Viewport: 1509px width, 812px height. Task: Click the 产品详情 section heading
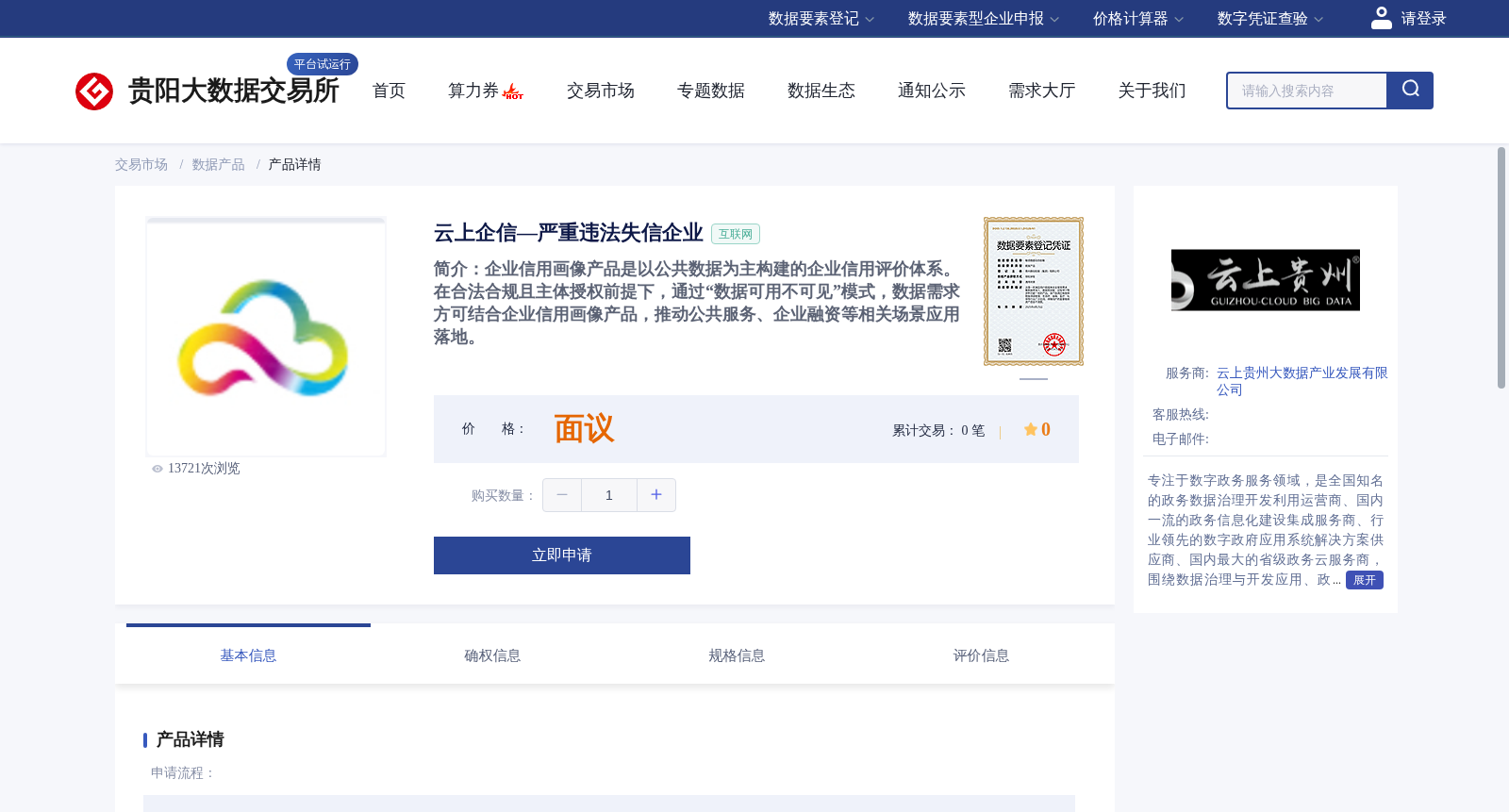coord(190,739)
